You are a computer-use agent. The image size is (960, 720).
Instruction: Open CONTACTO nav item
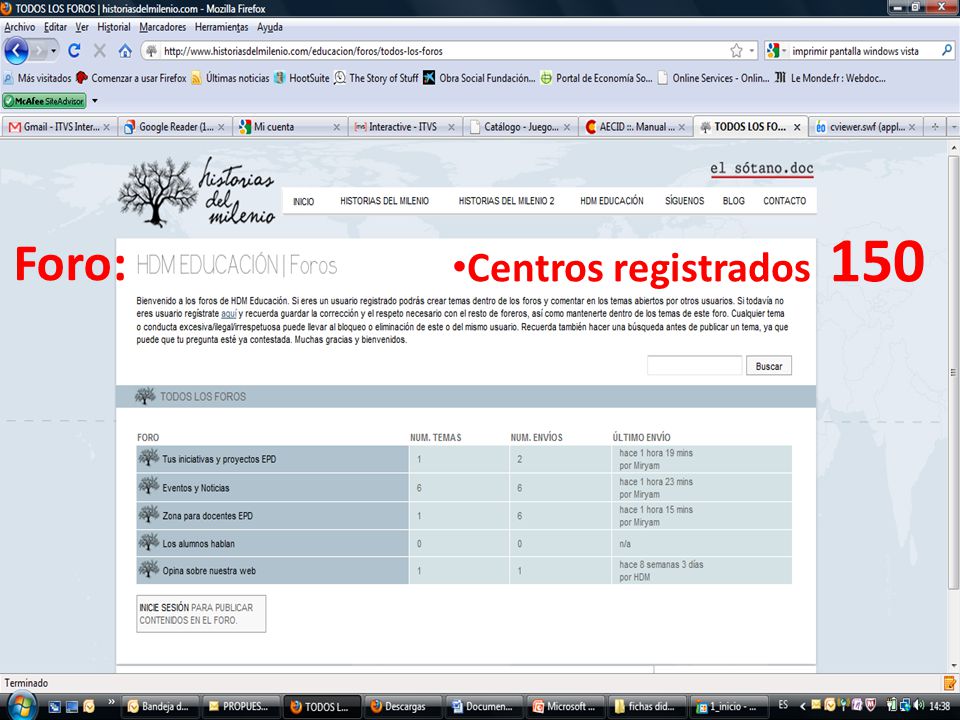click(784, 201)
